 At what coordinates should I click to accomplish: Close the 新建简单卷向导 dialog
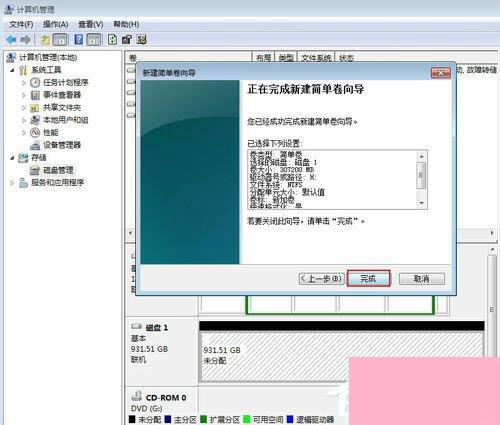[x=441, y=73]
